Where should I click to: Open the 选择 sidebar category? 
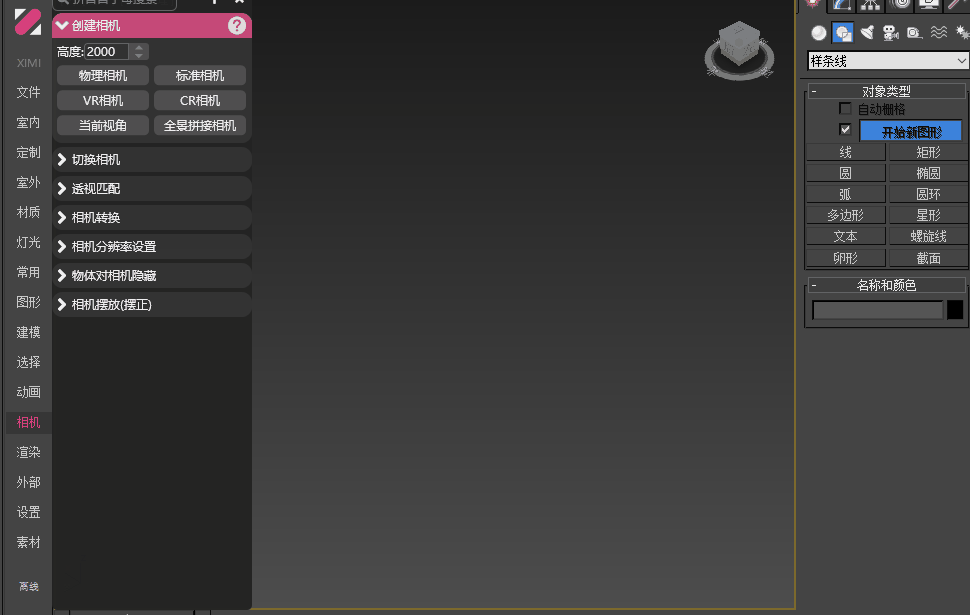(x=28, y=362)
